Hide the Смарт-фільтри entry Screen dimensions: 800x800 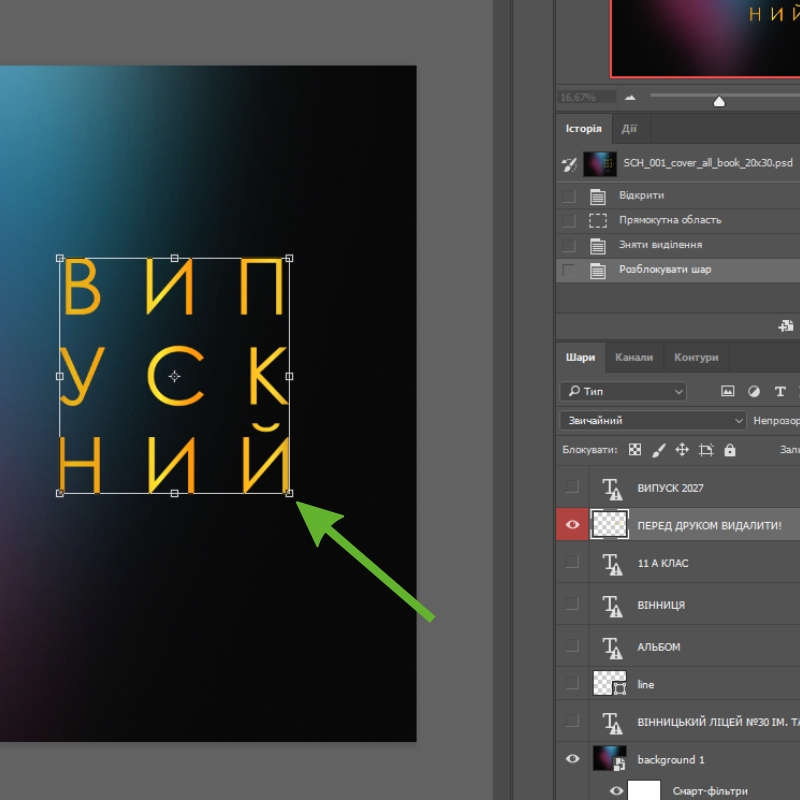616,791
